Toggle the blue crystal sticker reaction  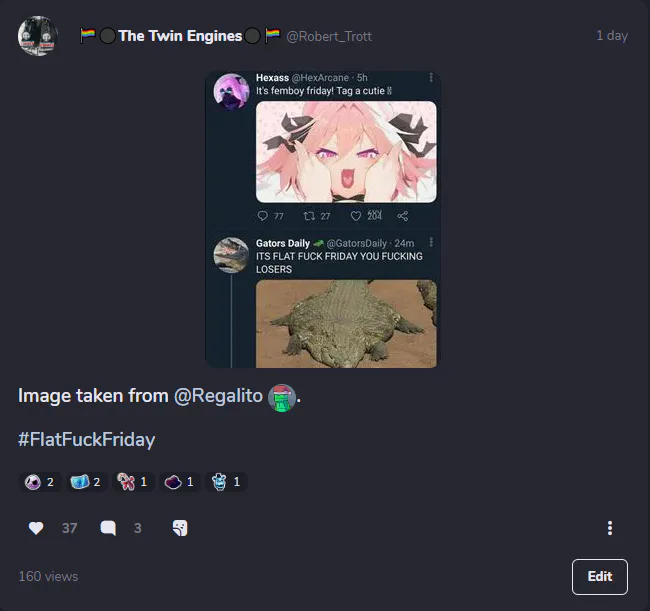(86, 482)
